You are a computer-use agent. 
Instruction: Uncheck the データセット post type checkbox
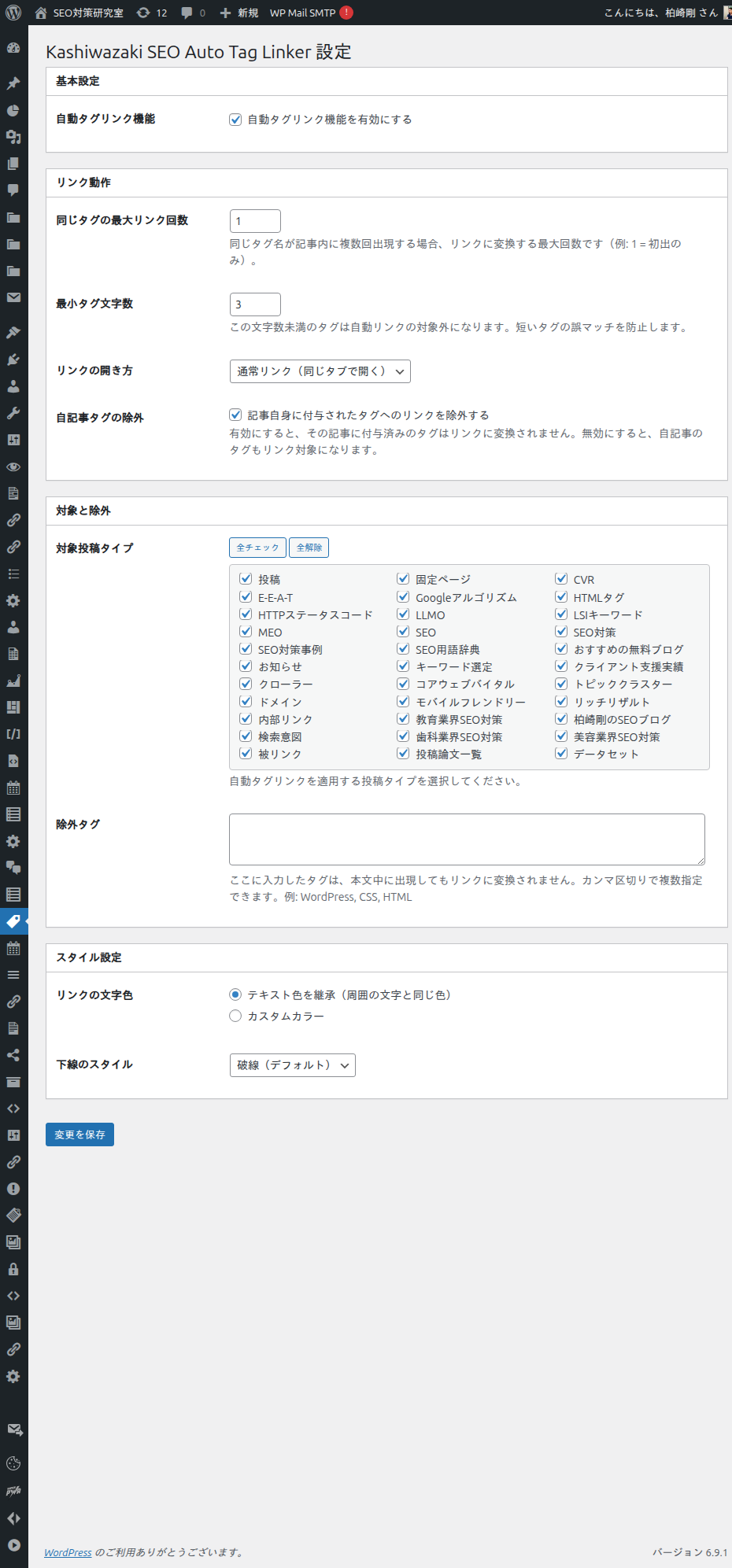(x=561, y=754)
